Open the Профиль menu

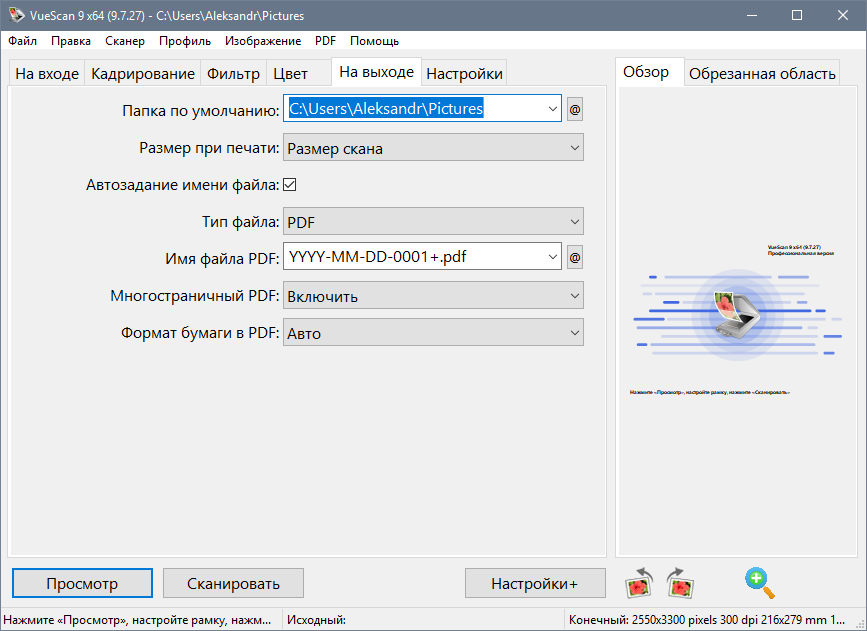pyautogui.click(x=185, y=41)
